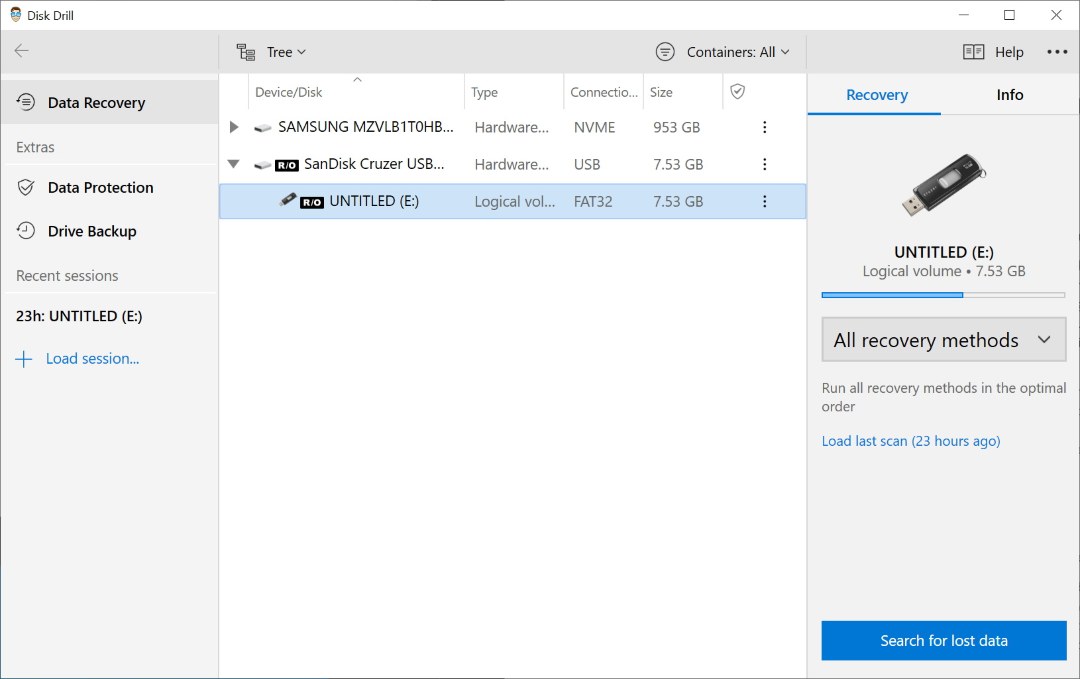This screenshot has width=1080, height=679.
Task: Click the USB stick icon in UNTITLED row
Action: pos(288,200)
